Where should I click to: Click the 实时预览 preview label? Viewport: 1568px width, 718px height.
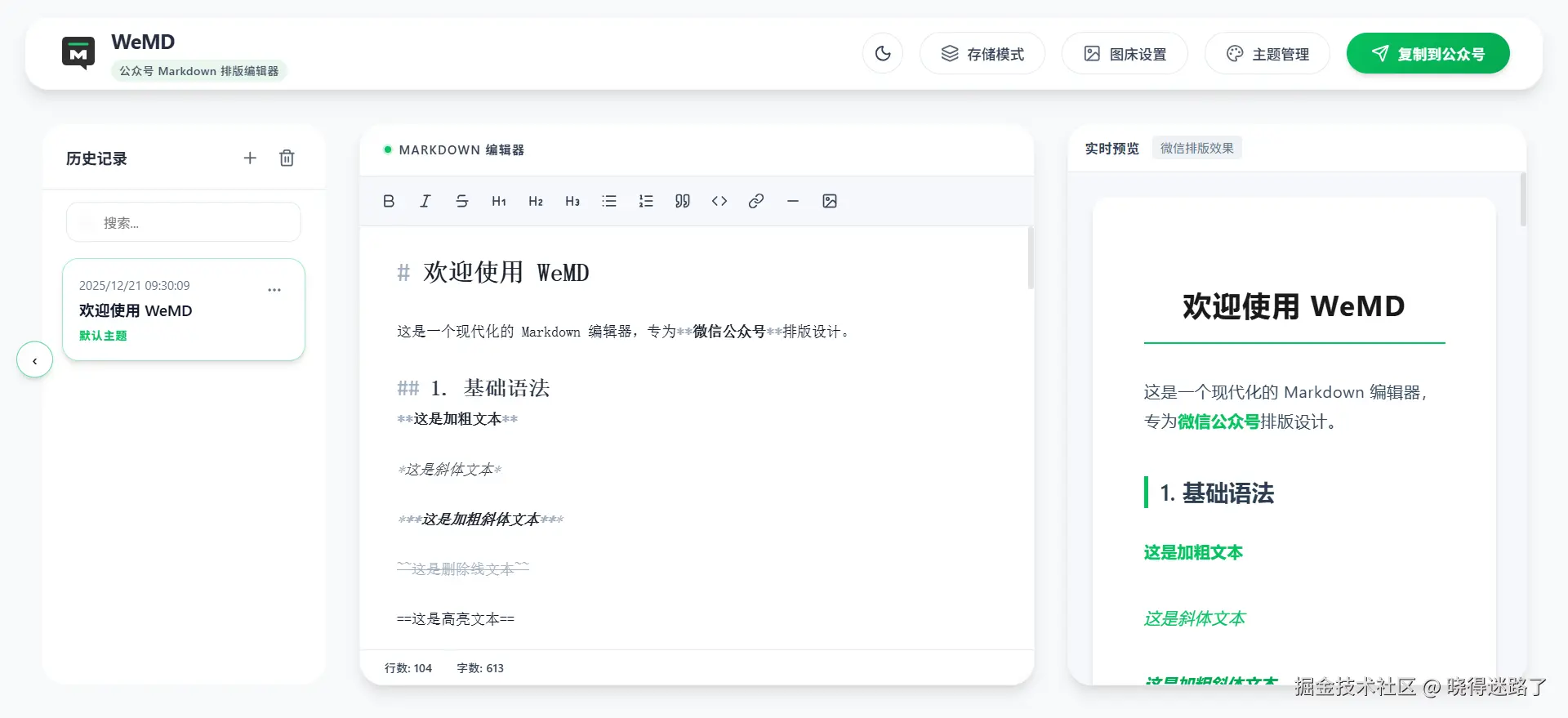point(1111,148)
